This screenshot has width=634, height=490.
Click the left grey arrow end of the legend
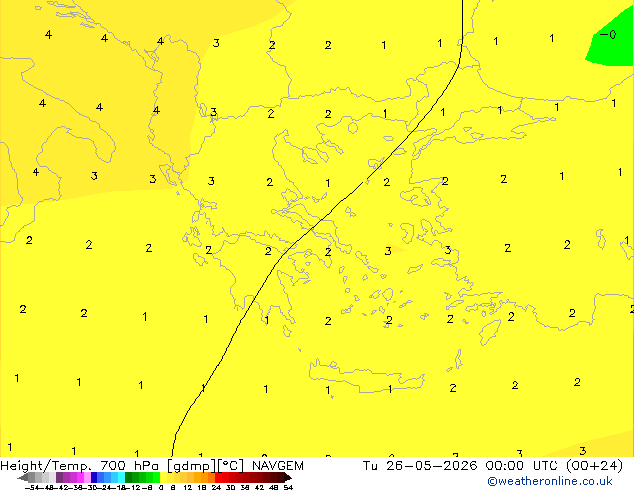pyautogui.click(x=23, y=478)
